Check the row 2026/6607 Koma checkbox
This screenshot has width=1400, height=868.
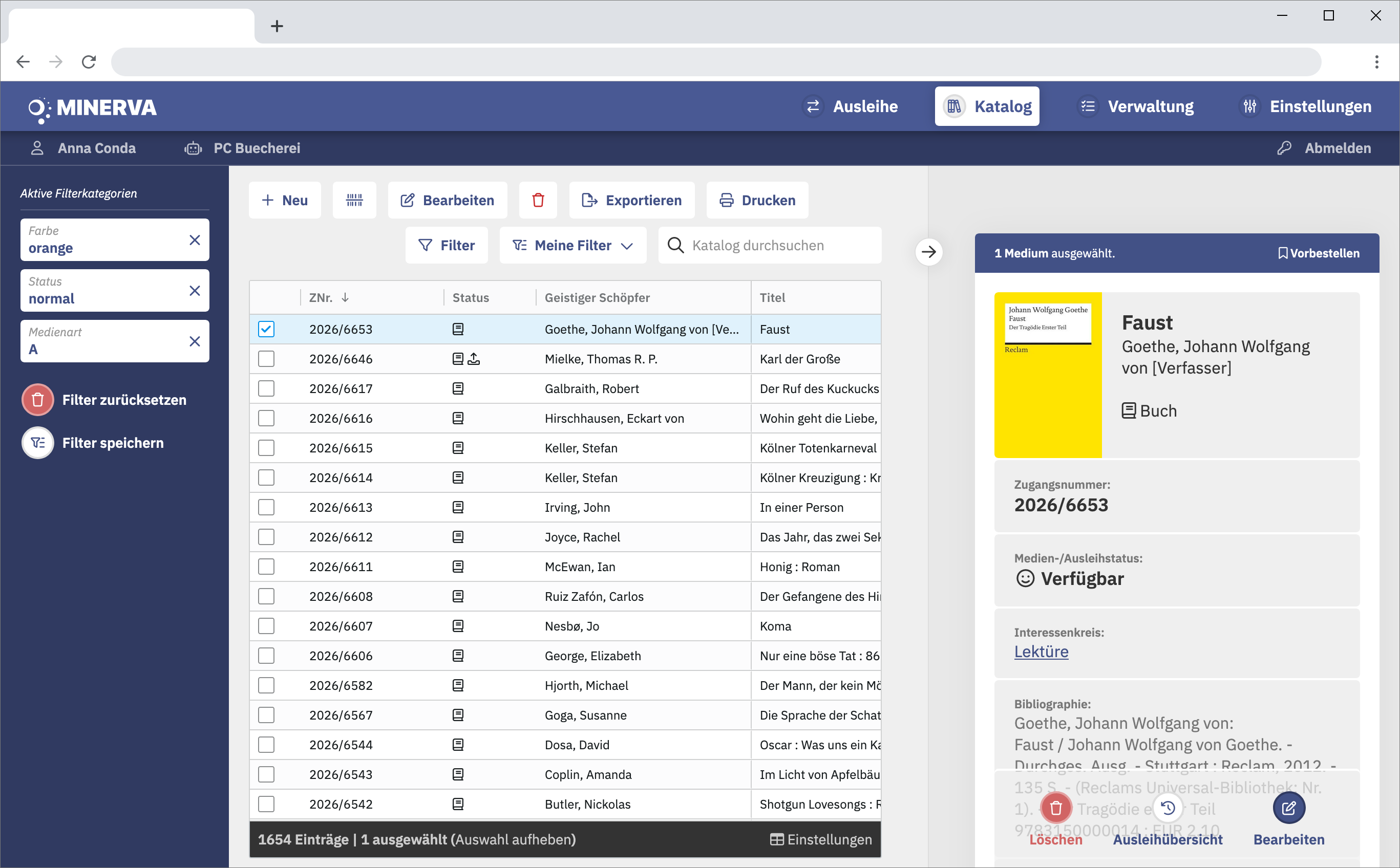pos(266,626)
